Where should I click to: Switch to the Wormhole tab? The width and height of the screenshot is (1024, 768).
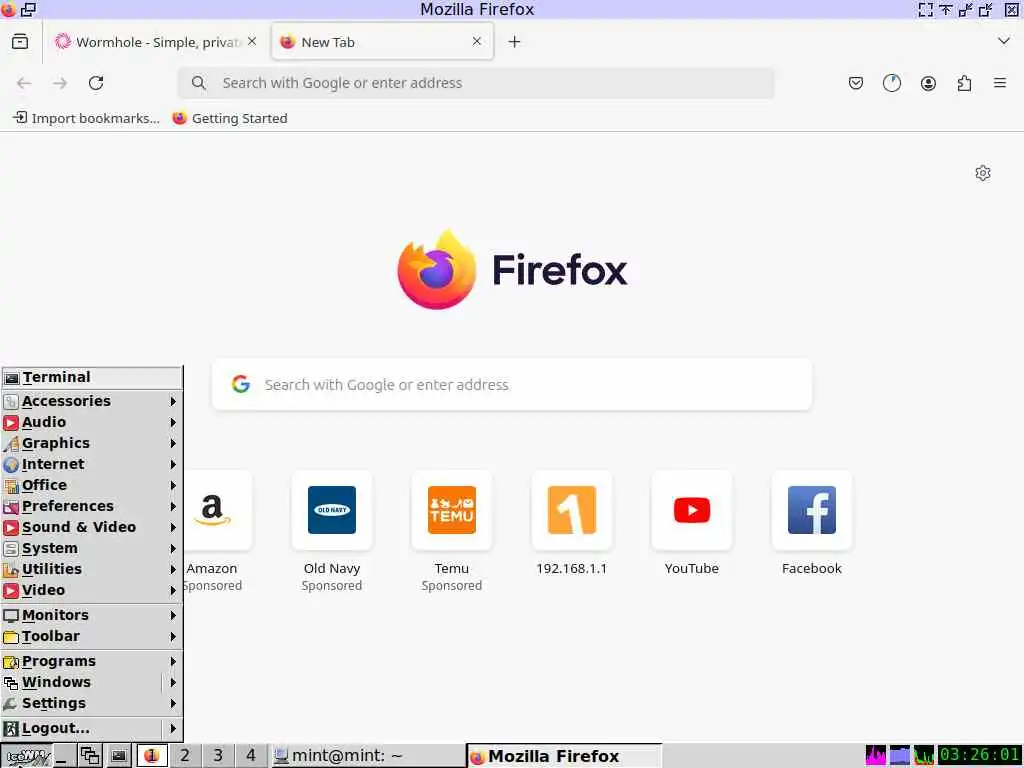tap(155, 42)
